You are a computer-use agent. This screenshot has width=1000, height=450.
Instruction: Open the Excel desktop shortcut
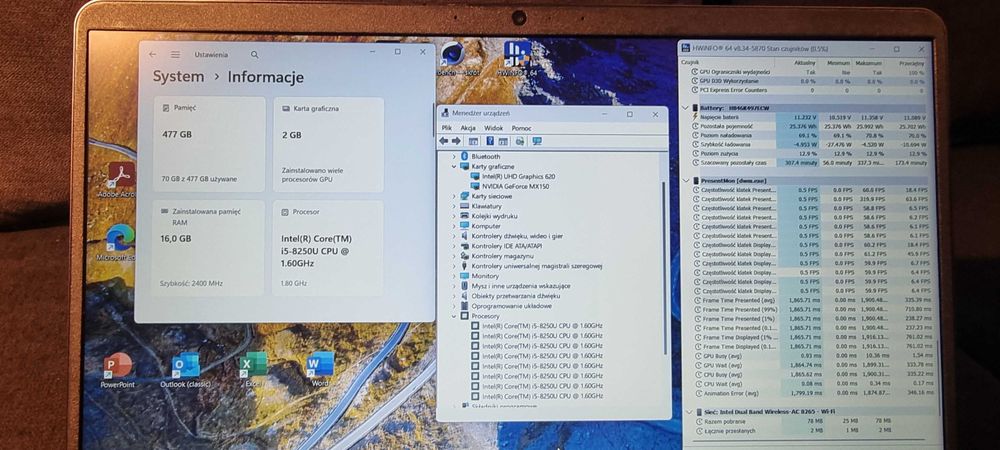click(x=253, y=370)
